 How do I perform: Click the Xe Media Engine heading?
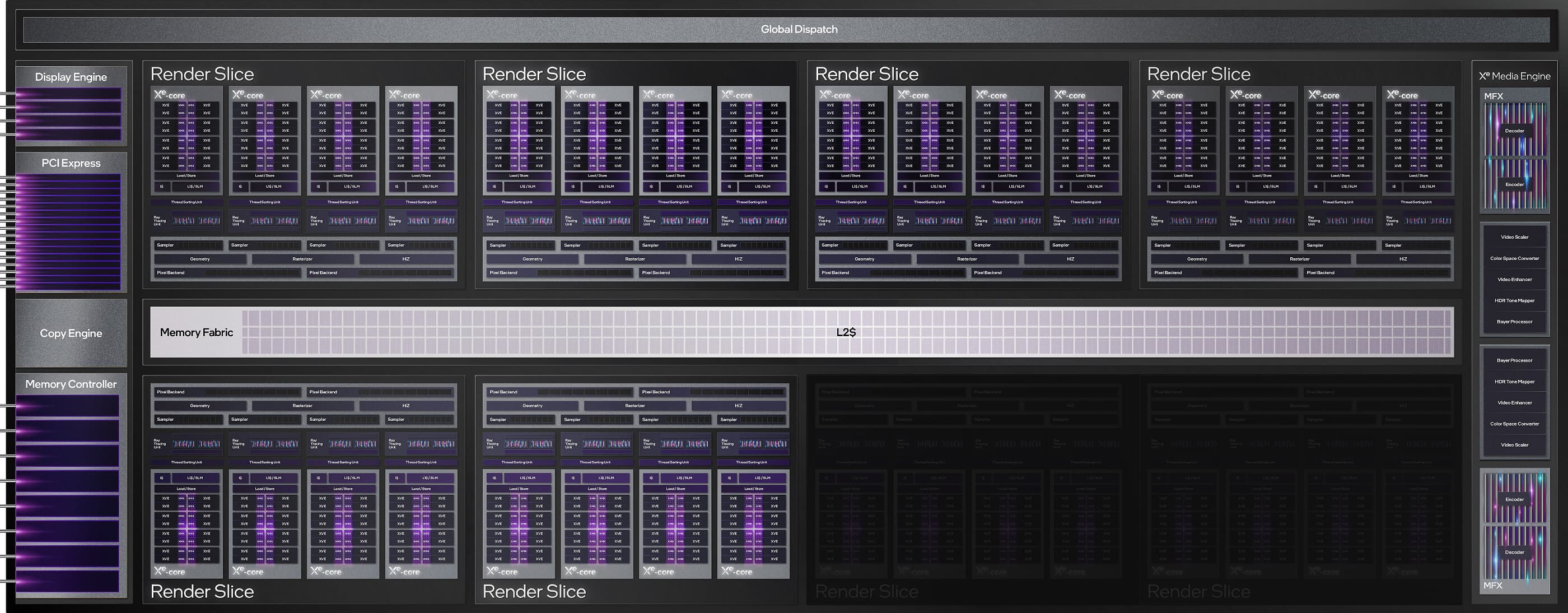[1514, 76]
